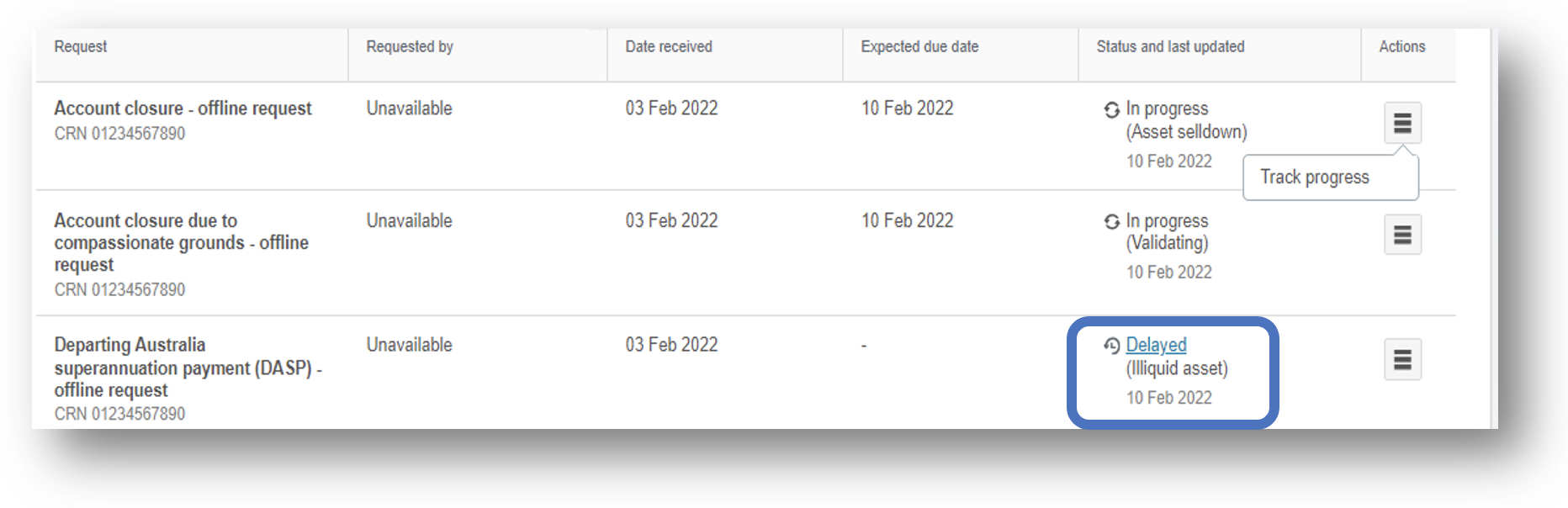Click the In progress (Validating) status text
This screenshot has width=1568, height=508.
coord(1168,232)
